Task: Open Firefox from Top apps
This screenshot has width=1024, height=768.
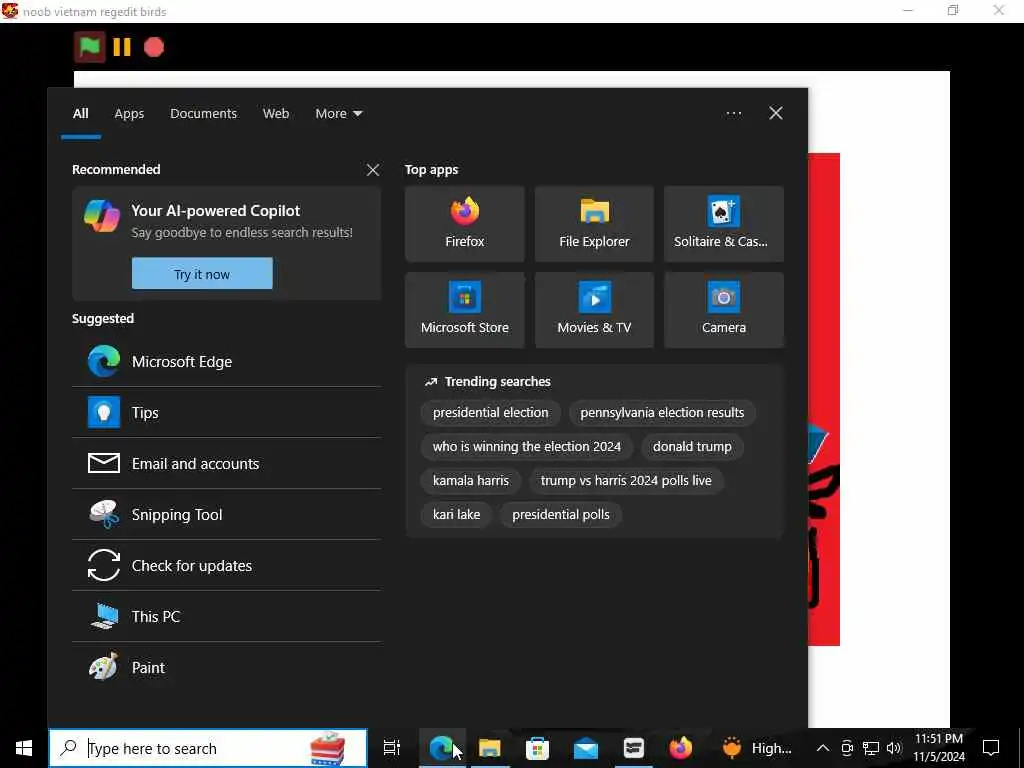Action: coord(464,224)
